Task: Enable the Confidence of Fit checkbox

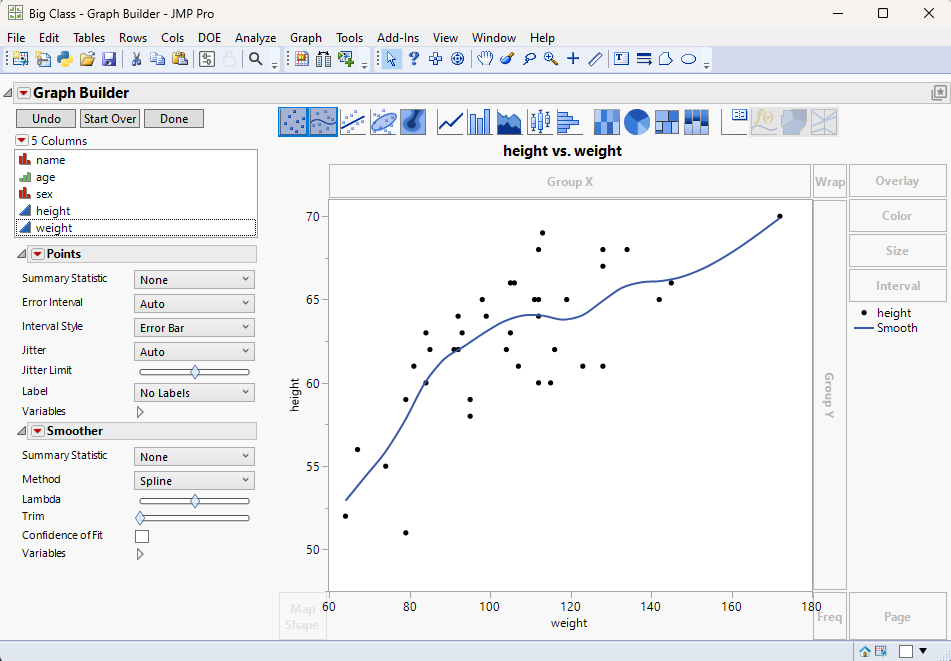Action: 142,536
